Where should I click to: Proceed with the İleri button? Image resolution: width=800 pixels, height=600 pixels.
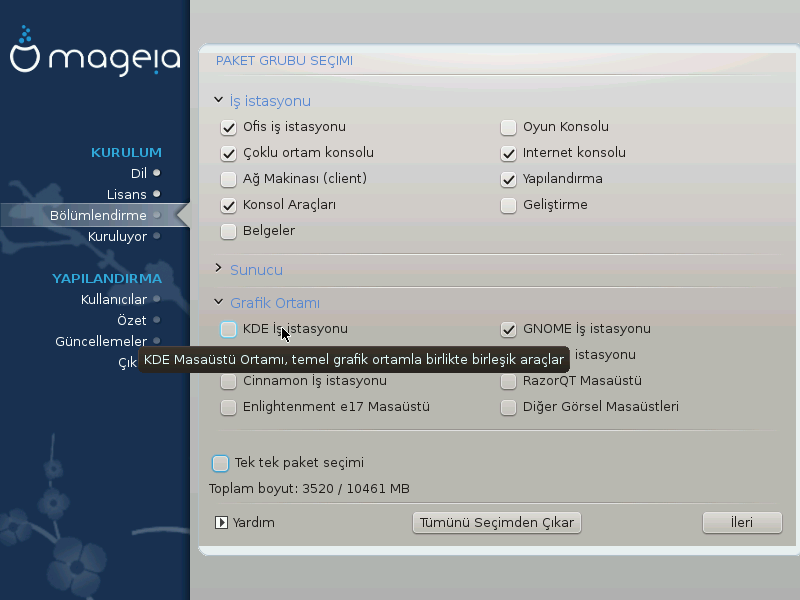pyautogui.click(x=742, y=522)
